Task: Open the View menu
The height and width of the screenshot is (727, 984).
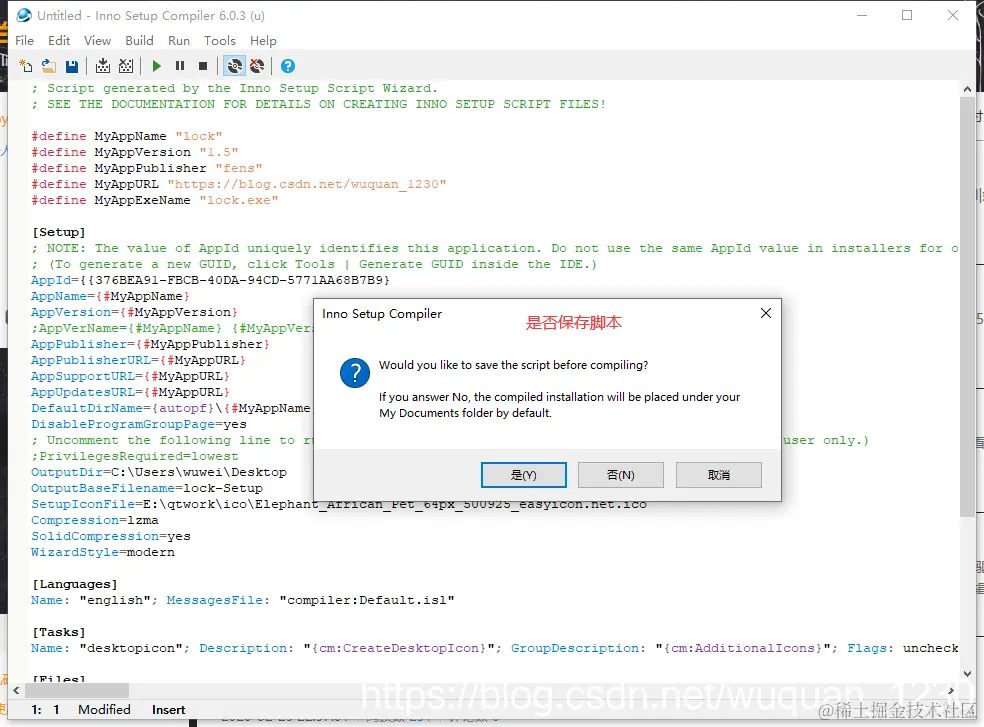Action: coord(97,41)
